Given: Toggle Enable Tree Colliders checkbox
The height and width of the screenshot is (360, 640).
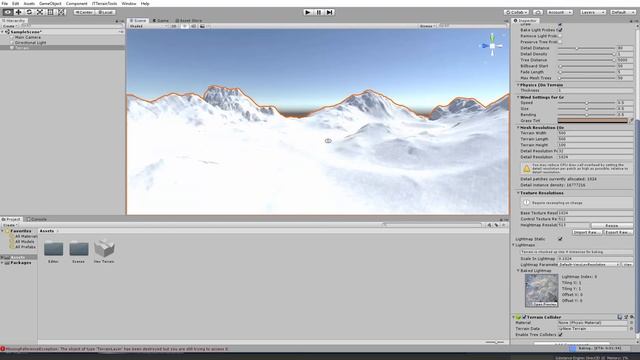Looking at the screenshot, I should click(x=560, y=334).
